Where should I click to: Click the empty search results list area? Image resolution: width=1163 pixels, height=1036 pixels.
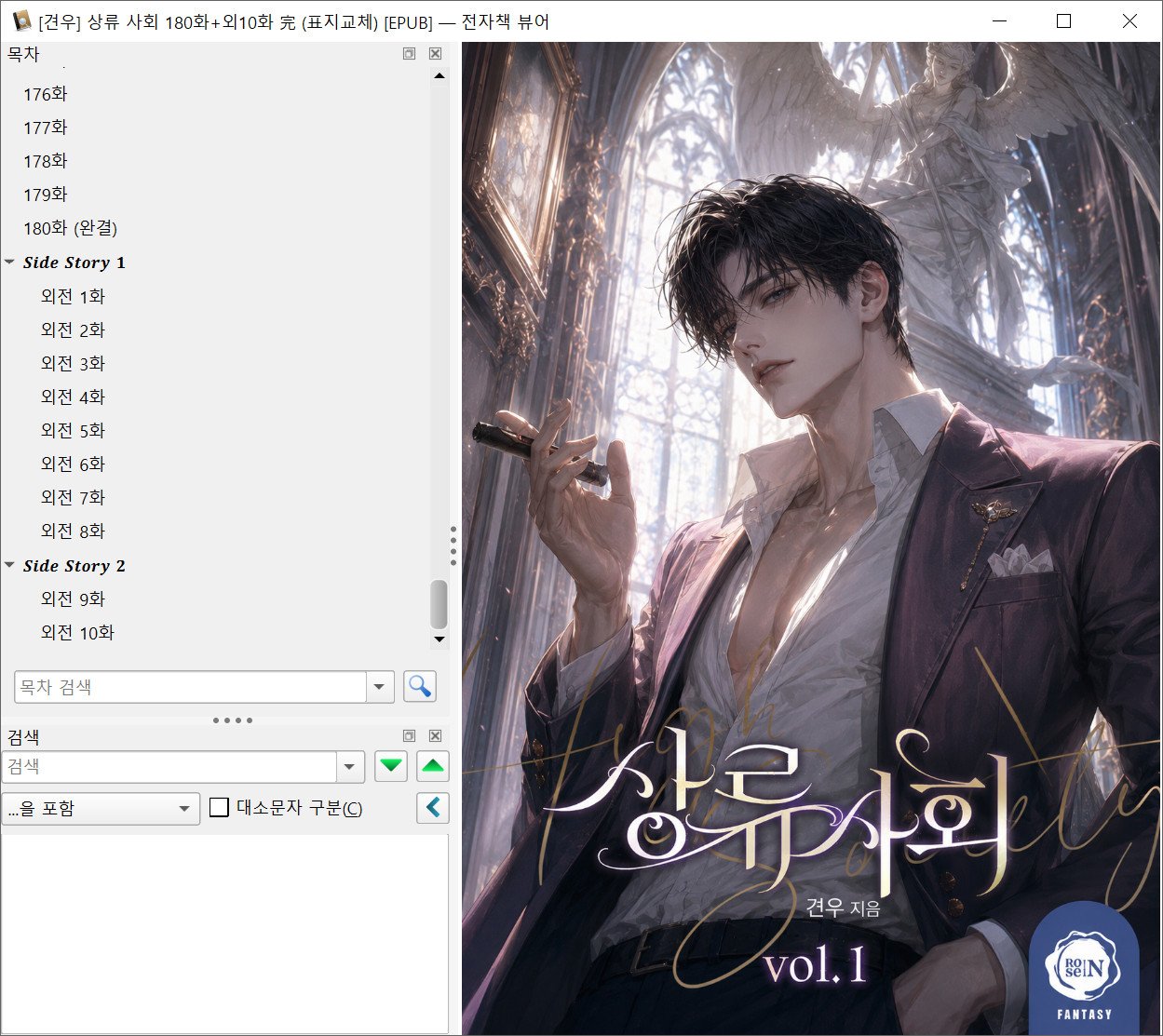click(x=224, y=933)
